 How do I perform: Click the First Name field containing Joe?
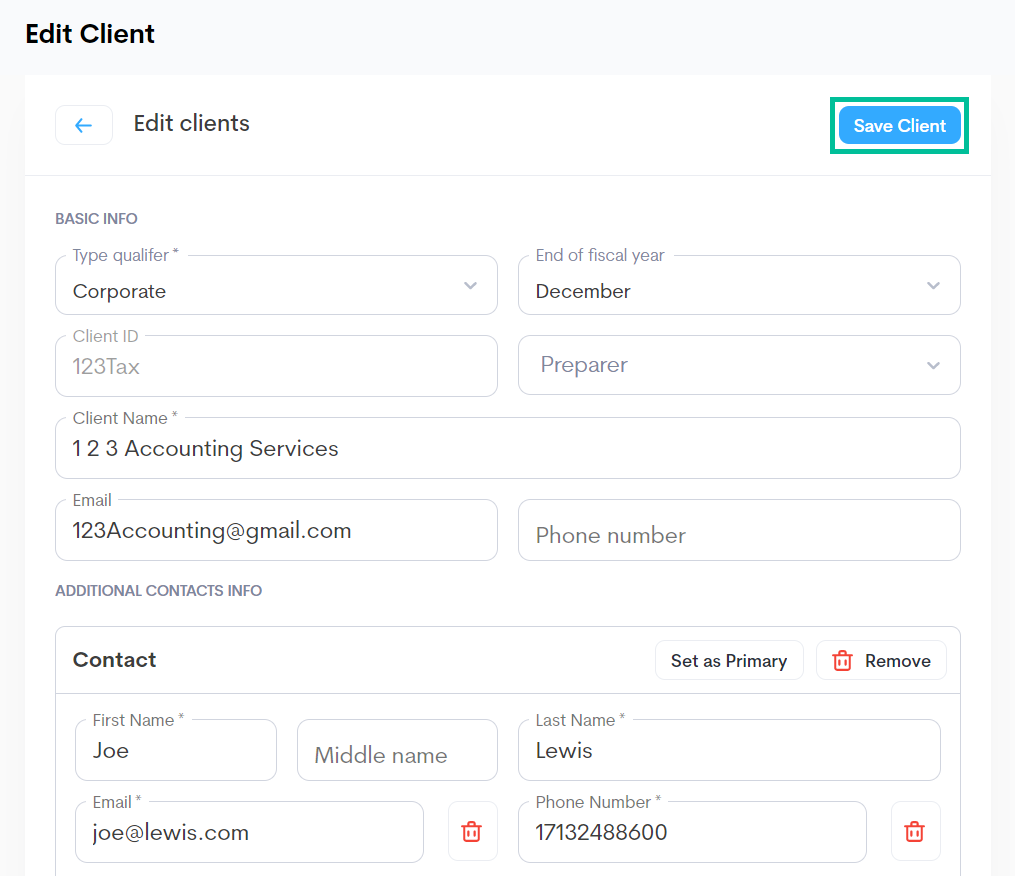click(176, 751)
